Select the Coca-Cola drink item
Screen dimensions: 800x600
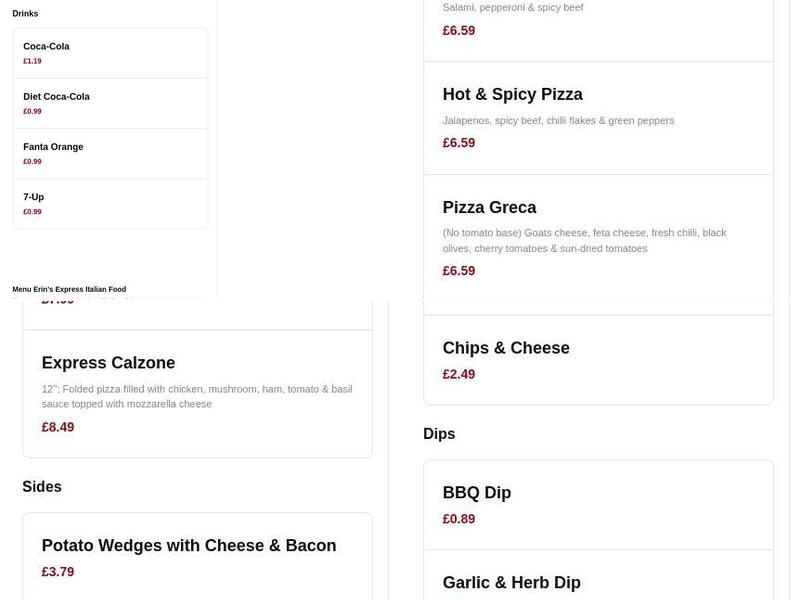110,53
